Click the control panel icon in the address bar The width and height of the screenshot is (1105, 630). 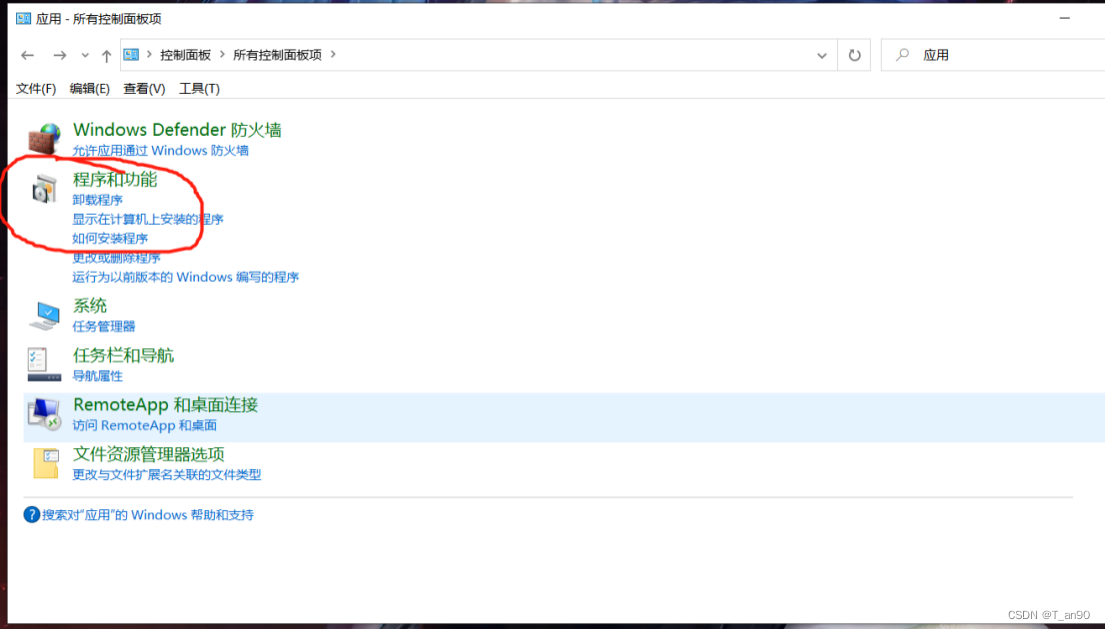pos(131,54)
